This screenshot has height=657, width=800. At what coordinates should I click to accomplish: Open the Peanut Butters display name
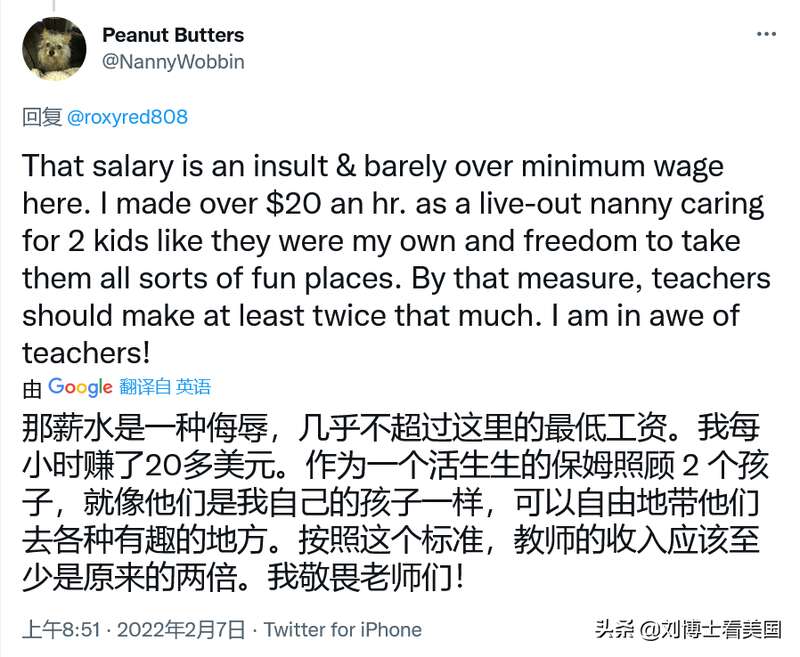tap(173, 35)
